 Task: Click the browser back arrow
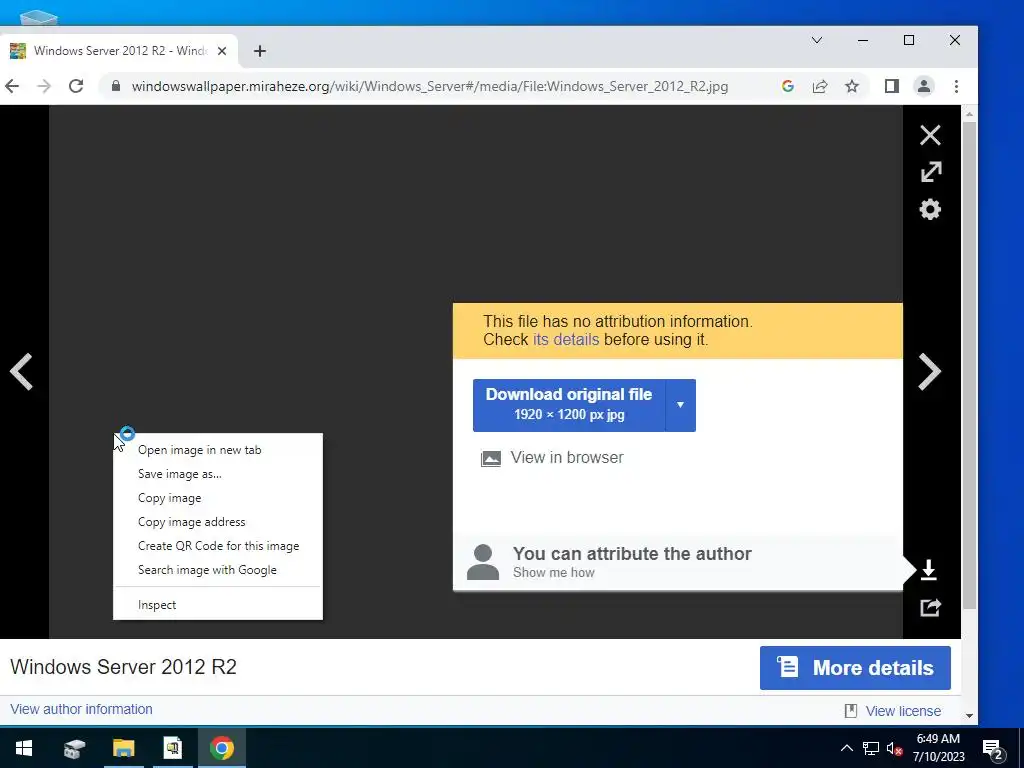click(12, 86)
